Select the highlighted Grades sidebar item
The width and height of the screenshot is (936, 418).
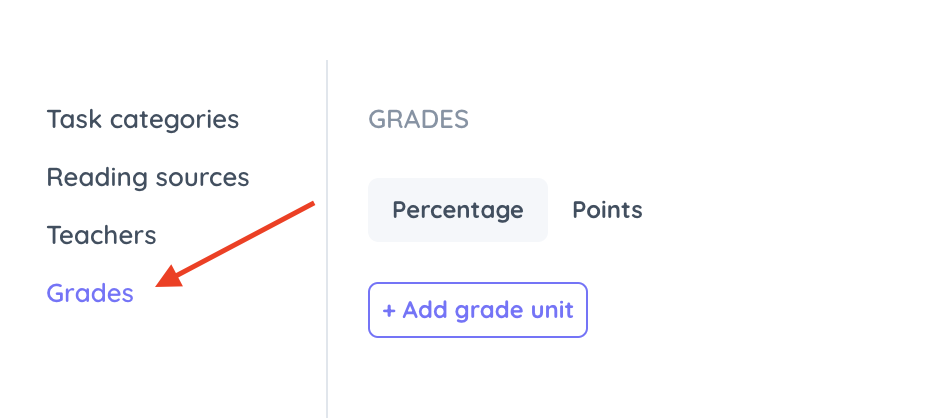point(90,293)
